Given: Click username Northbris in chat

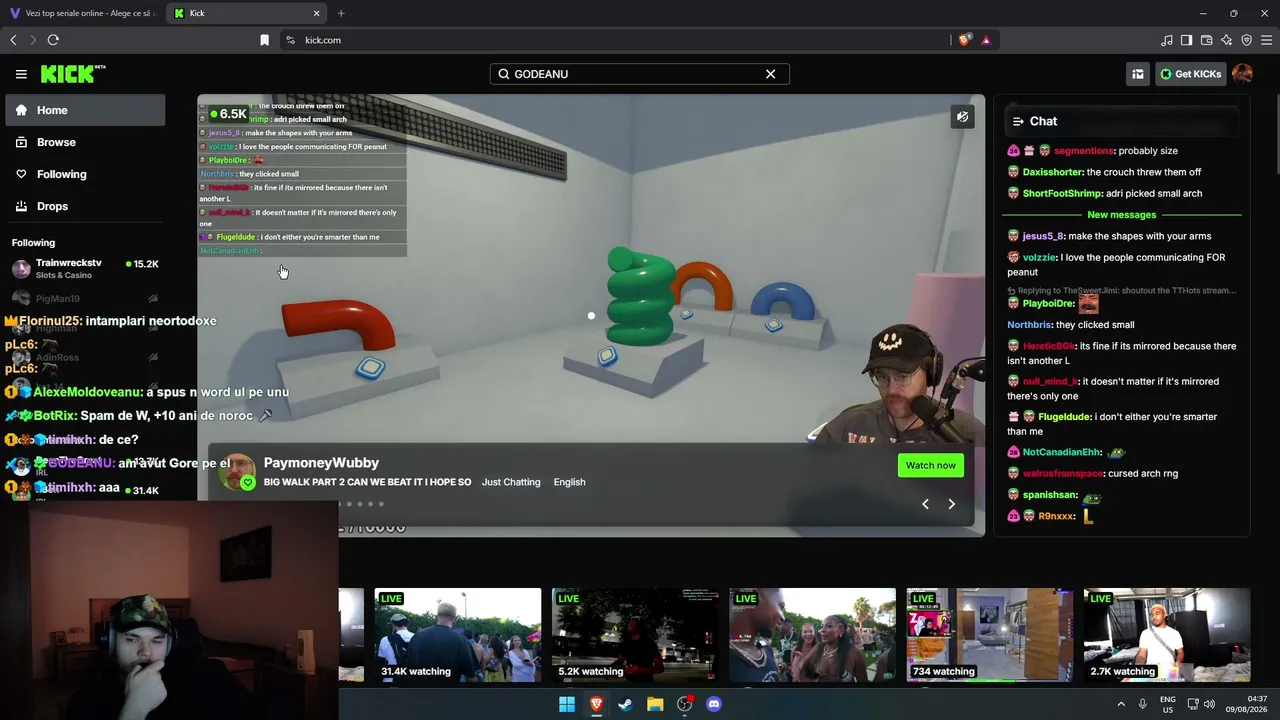Looking at the screenshot, I should click(x=1029, y=325).
